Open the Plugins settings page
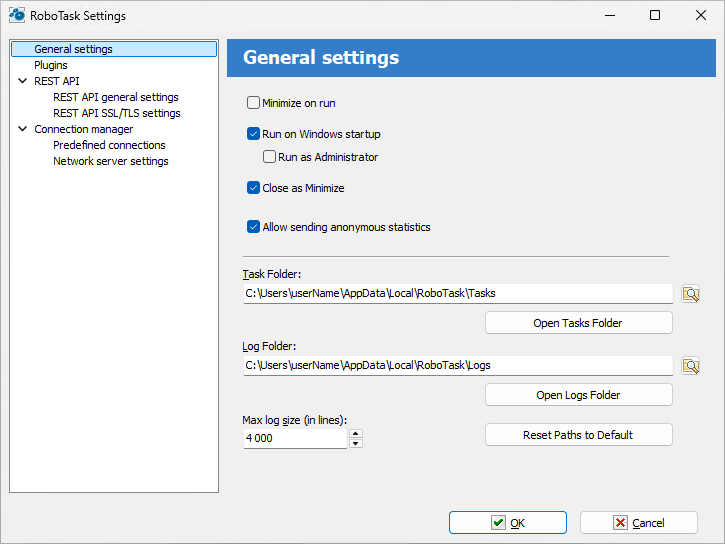Screen dimensions: 725x544 pos(51,65)
